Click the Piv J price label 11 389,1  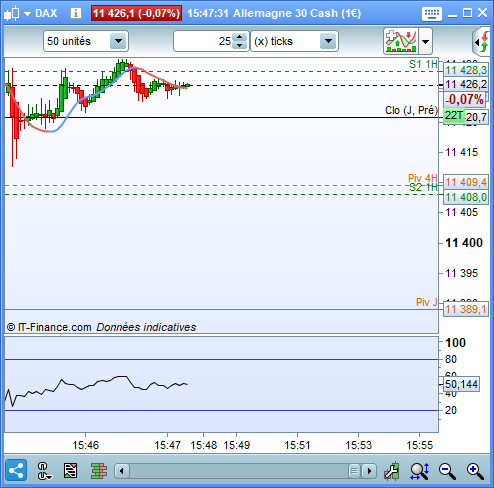coord(466,309)
